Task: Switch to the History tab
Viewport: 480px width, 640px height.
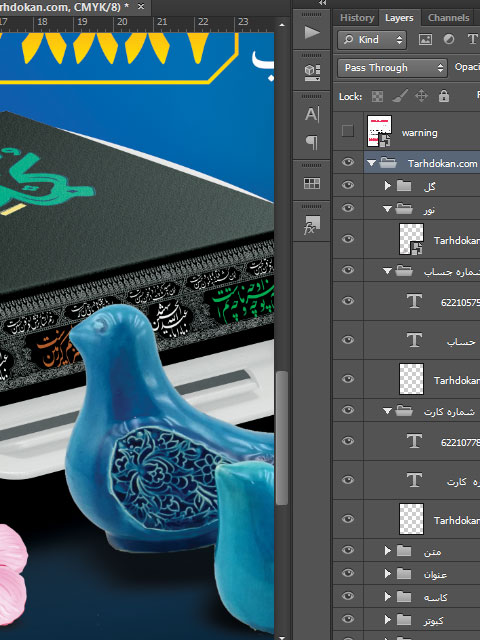Action: point(357,18)
